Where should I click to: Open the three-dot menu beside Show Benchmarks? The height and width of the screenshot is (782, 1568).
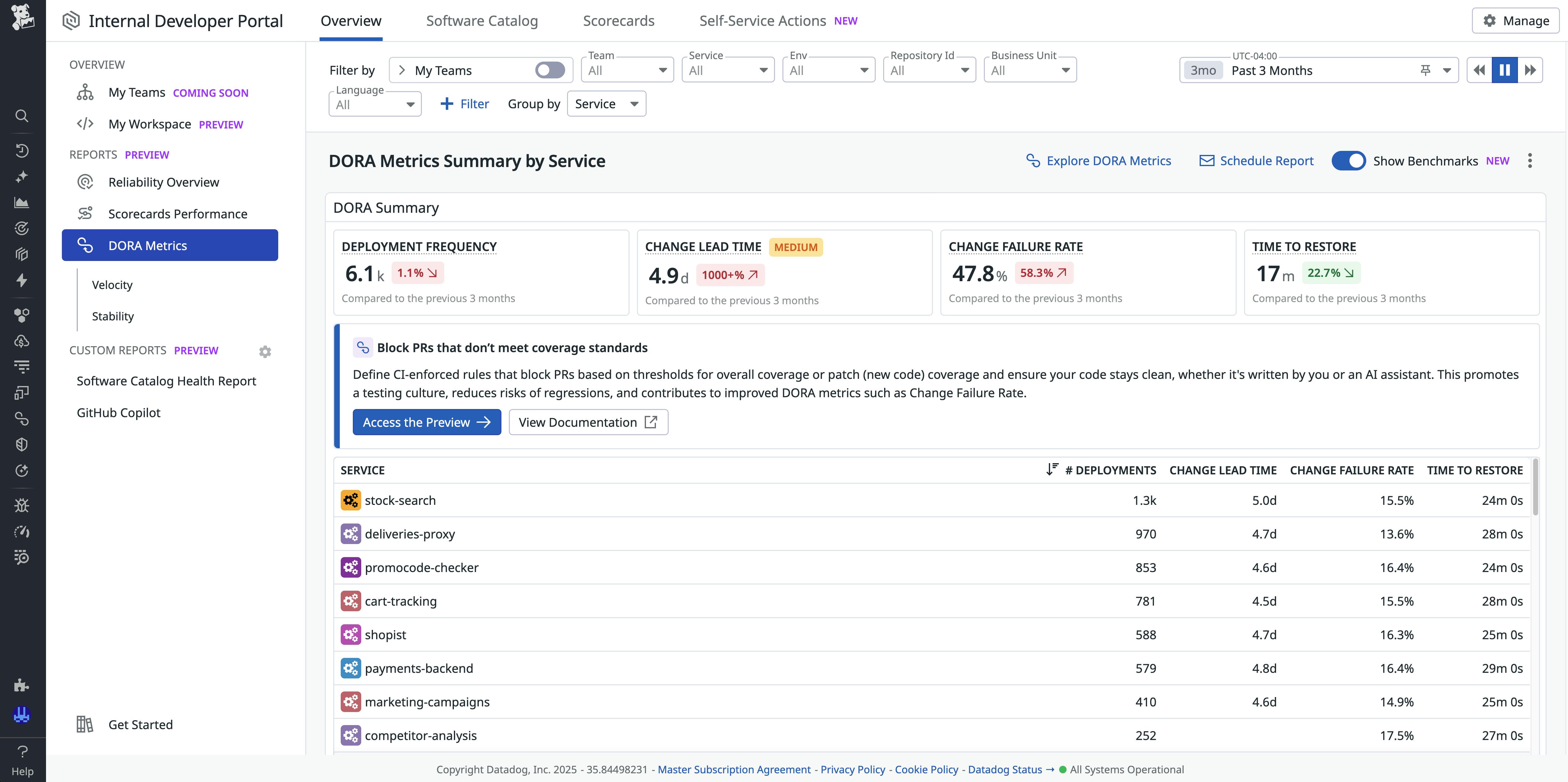tap(1530, 161)
